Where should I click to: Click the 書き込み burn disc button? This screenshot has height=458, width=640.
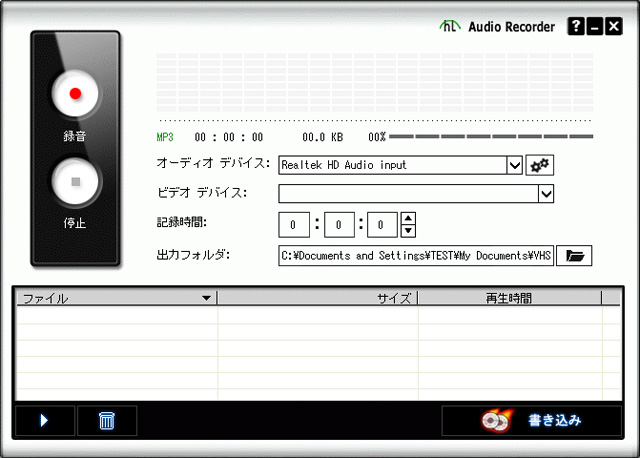click(531, 420)
